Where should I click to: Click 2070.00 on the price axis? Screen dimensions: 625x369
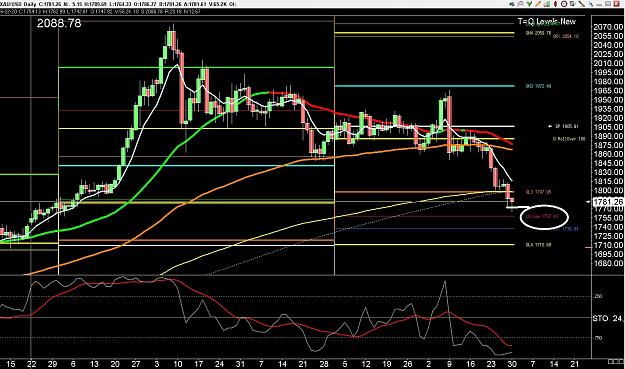pyautogui.click(x=608, y=27)
